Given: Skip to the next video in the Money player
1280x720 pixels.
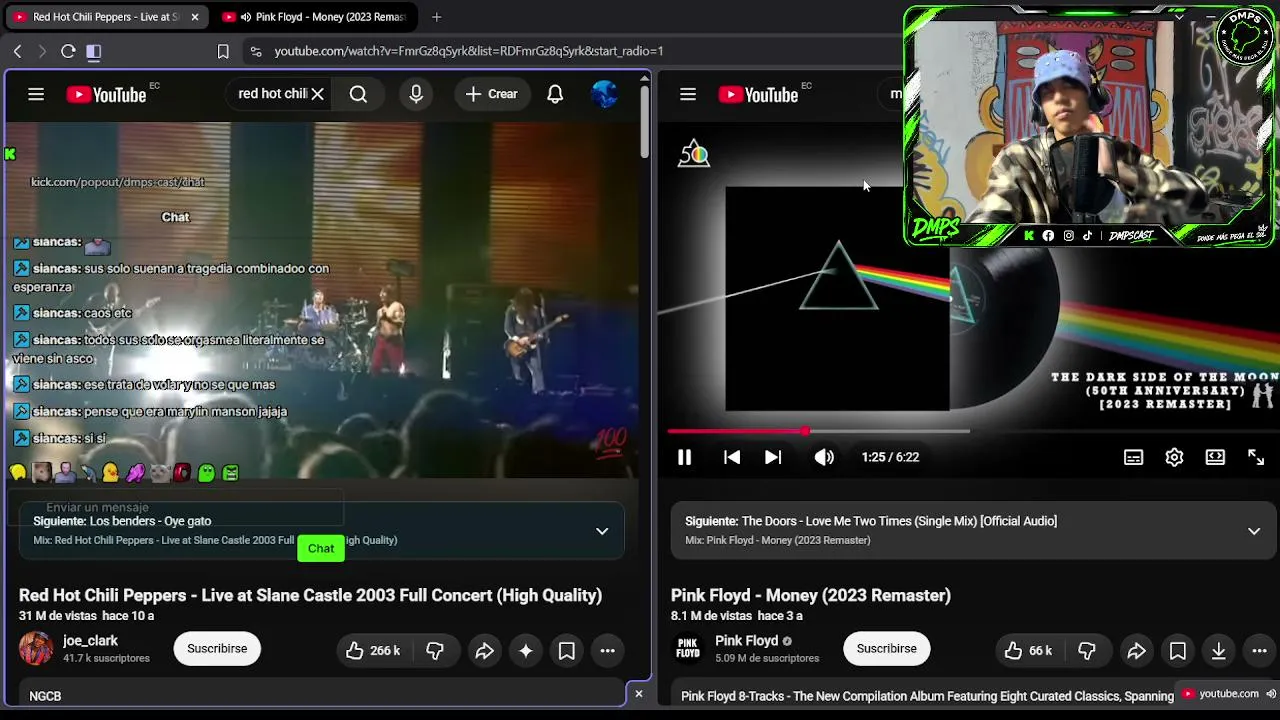Looking at the screenshot, I should (773, 457).
